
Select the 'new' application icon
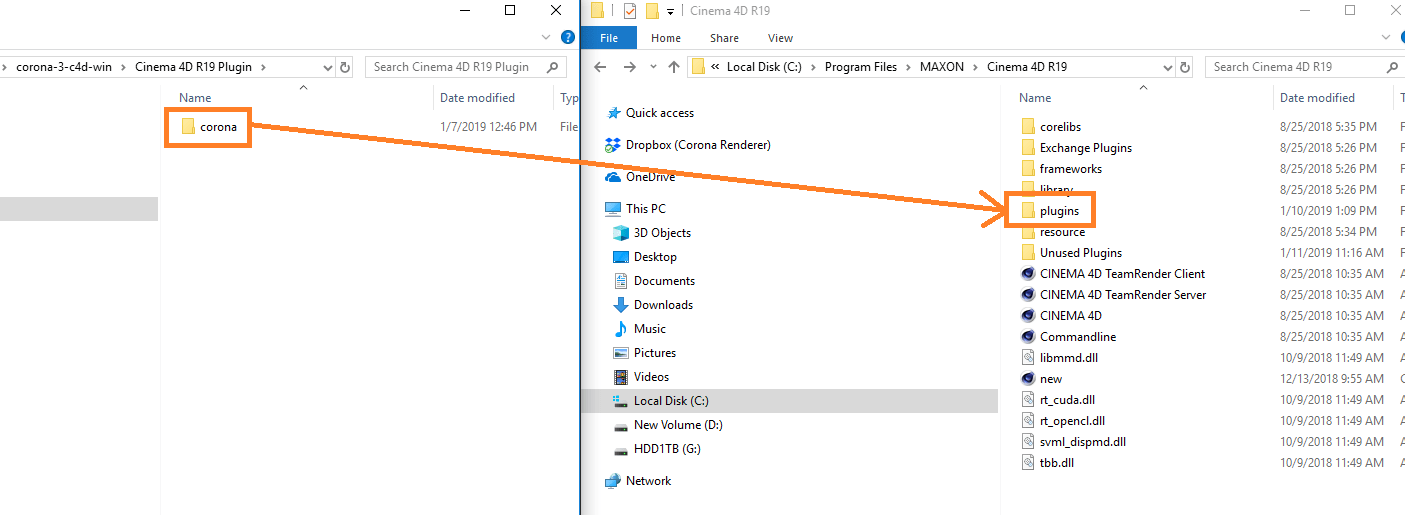pyautogui.click(x=1028, y=379)
